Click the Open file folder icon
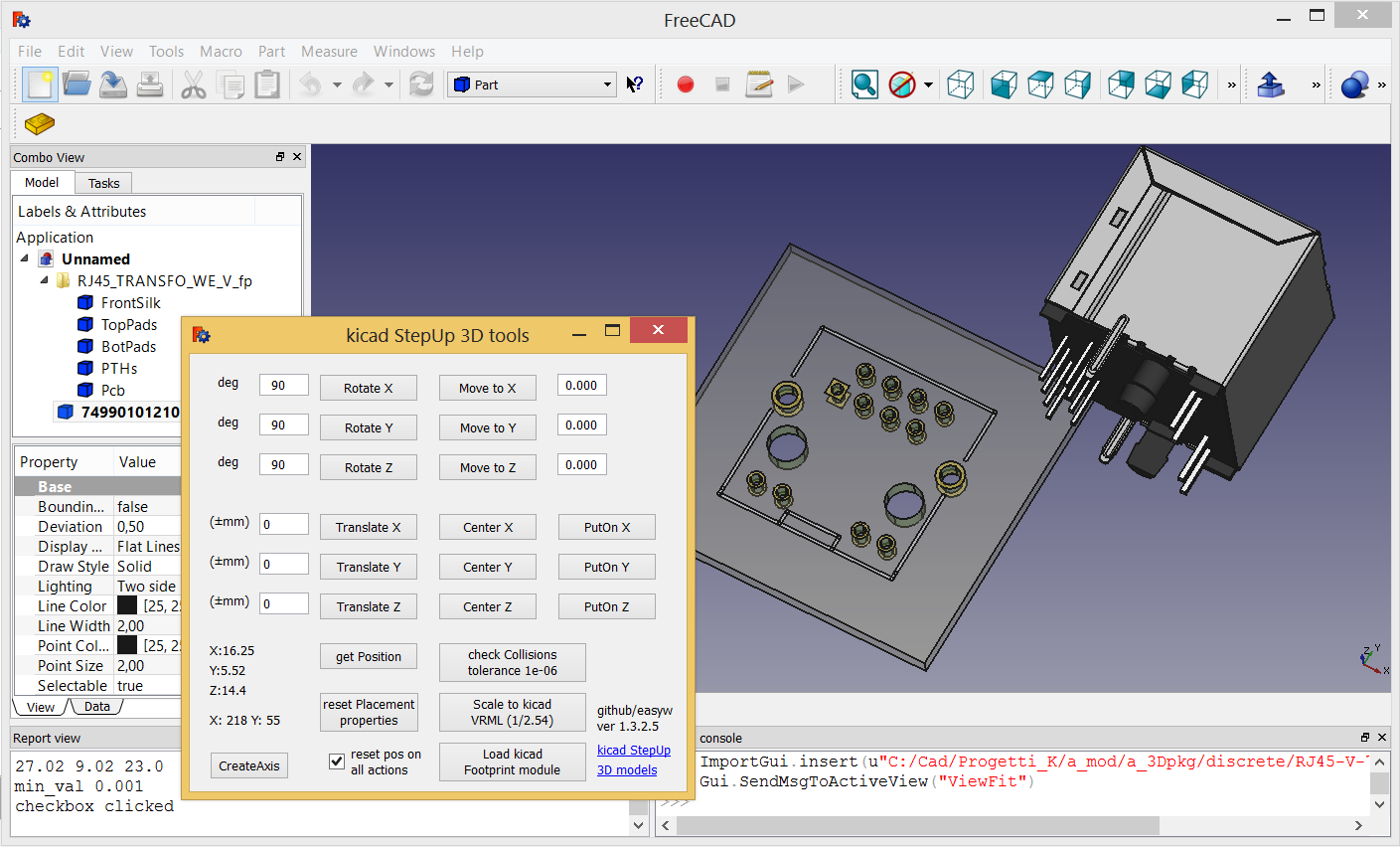The height and width of the screenshot is (847, 1400). [77, 85]
